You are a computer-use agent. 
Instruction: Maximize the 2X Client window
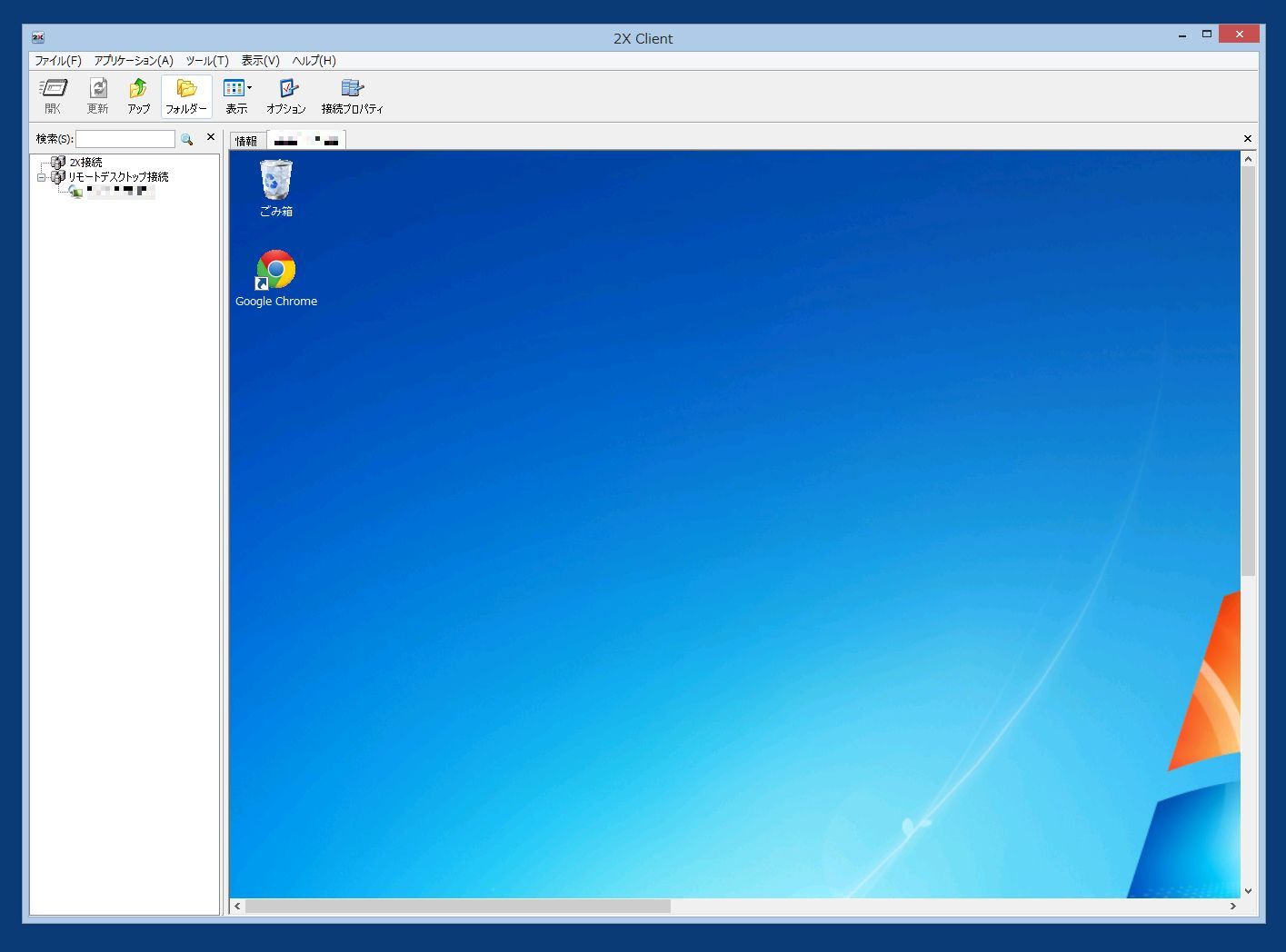1207,34
